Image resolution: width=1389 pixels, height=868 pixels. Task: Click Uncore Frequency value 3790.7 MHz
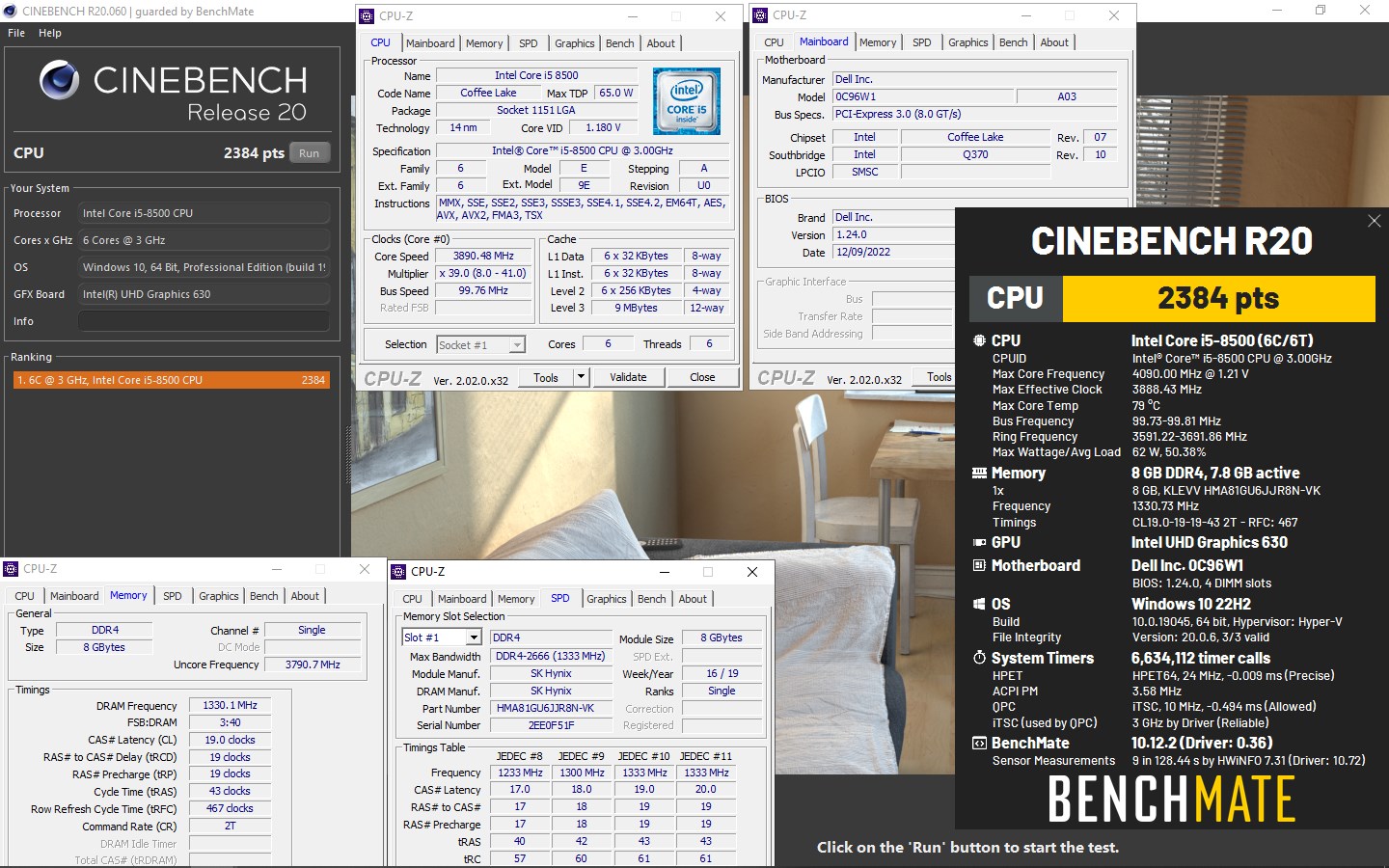click(313, 665)
